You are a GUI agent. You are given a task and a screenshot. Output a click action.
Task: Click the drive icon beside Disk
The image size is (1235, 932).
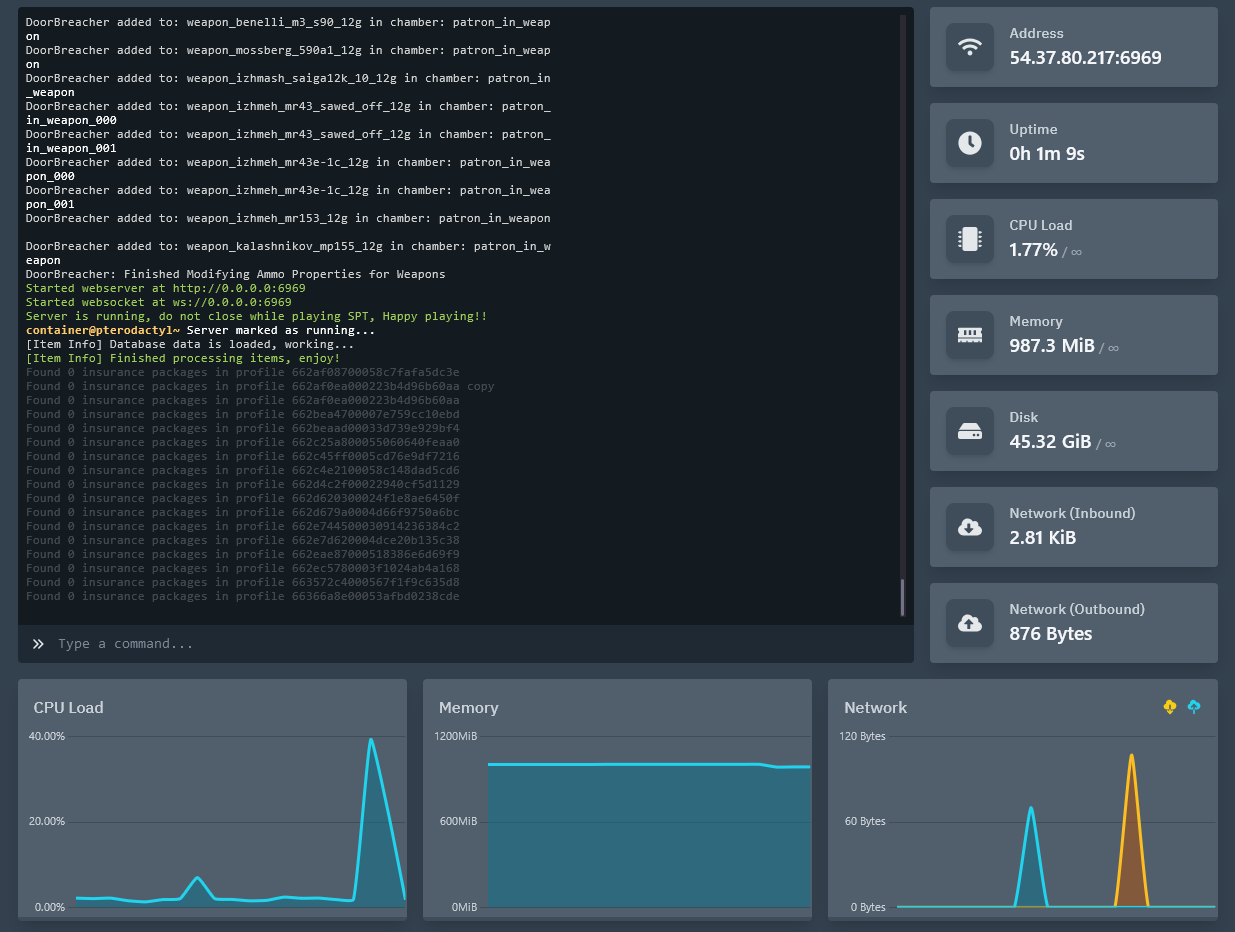pyautogui.click(x=970, y=431)
